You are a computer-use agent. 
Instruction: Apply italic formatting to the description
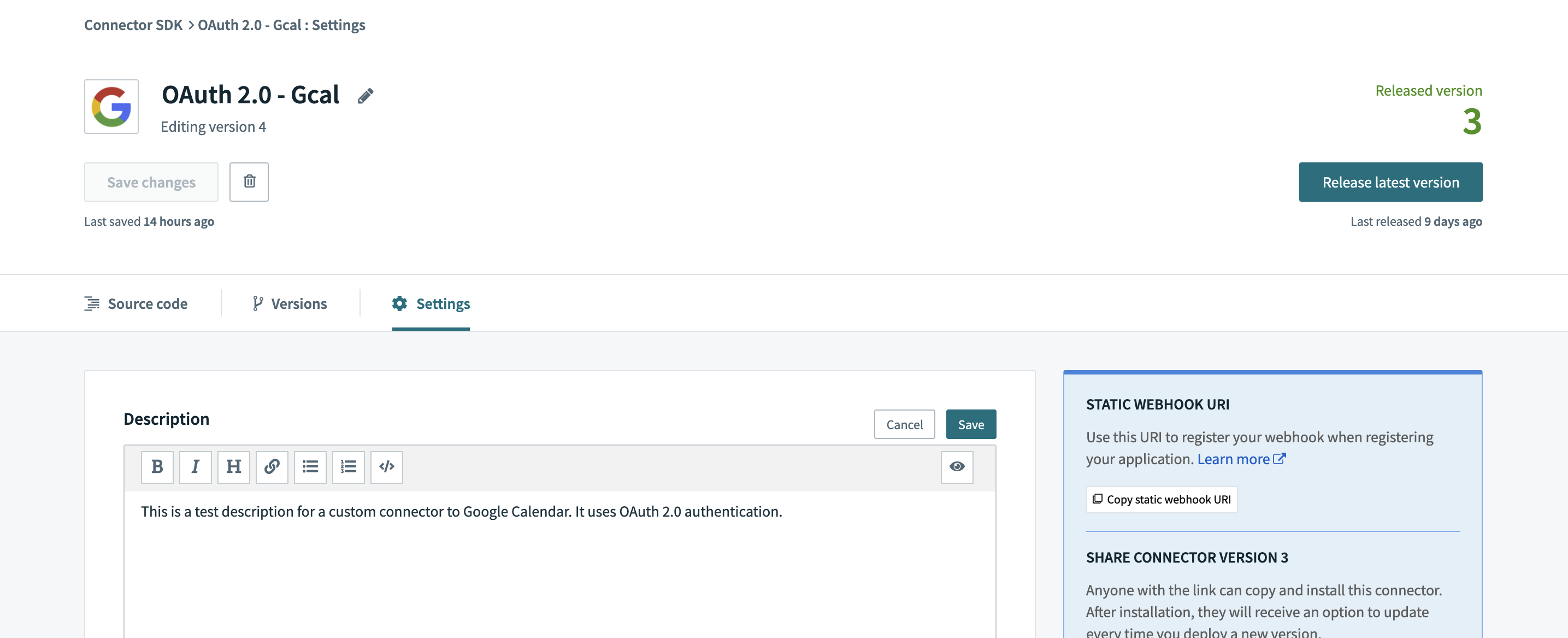[x=196, y=467]
